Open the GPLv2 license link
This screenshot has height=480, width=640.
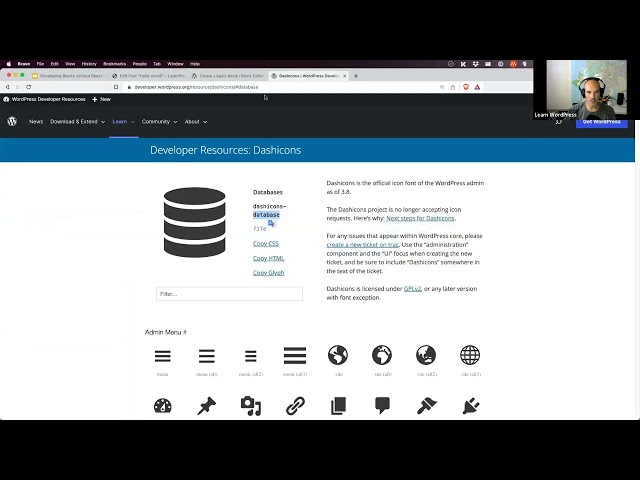pos(412,289)
